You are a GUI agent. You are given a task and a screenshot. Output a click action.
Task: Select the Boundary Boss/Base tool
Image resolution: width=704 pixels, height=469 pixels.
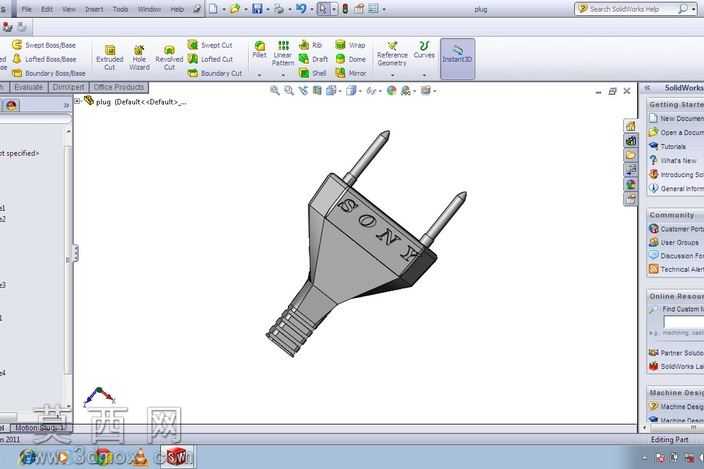pyautogui.click(x=48, y=73)
